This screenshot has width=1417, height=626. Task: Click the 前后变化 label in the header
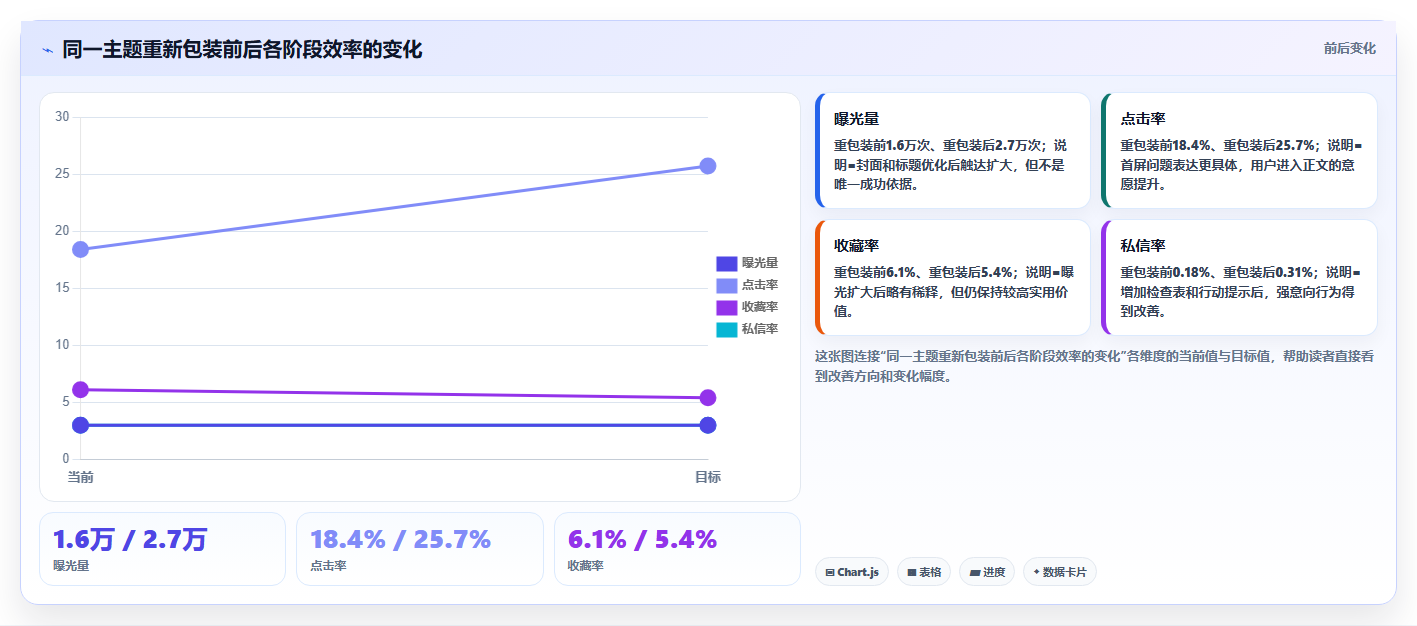(x=1349, y=49)
